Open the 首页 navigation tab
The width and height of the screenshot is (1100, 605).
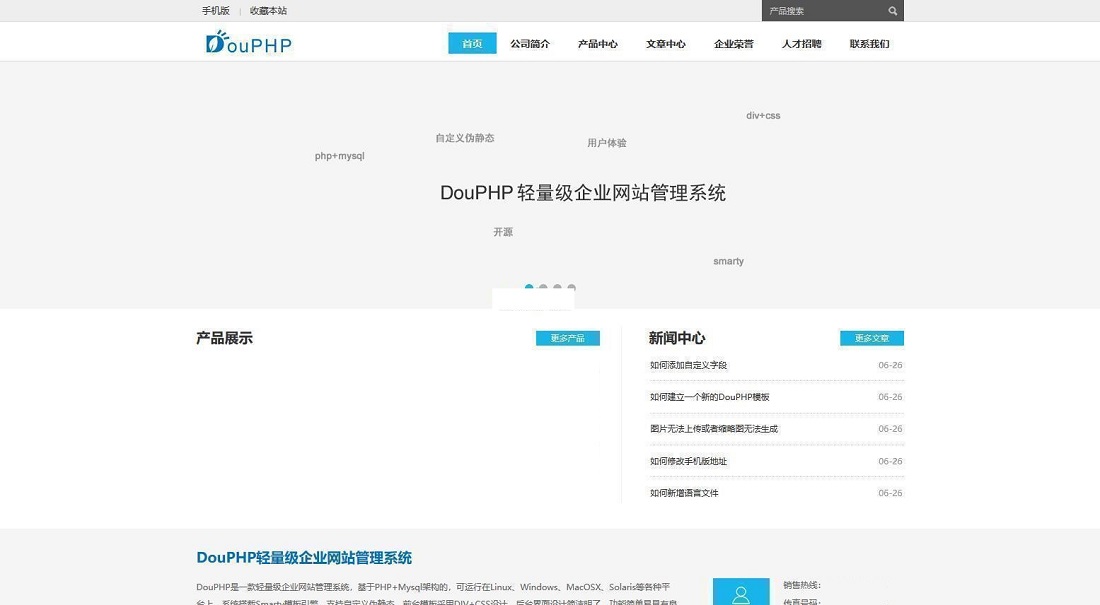pos(472,43)
